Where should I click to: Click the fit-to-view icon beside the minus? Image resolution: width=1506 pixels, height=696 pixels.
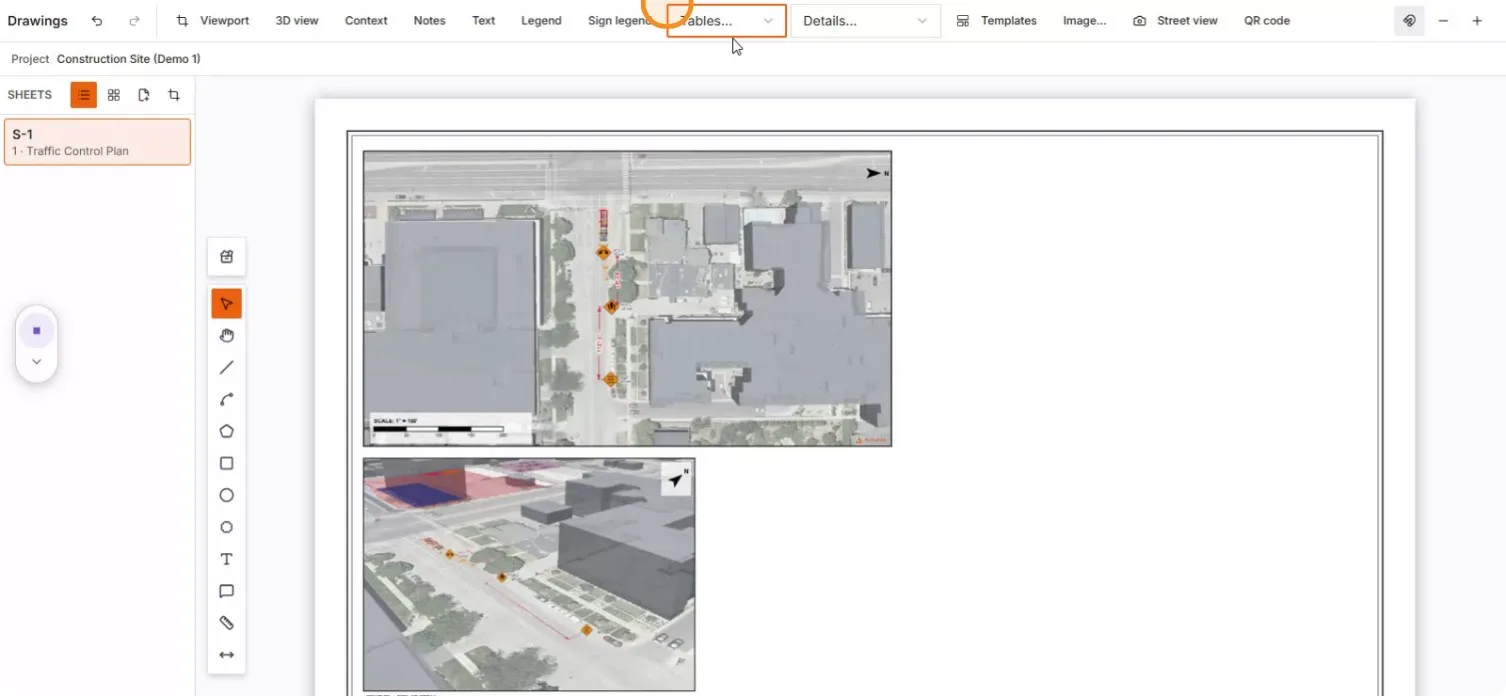point(1409,21)
